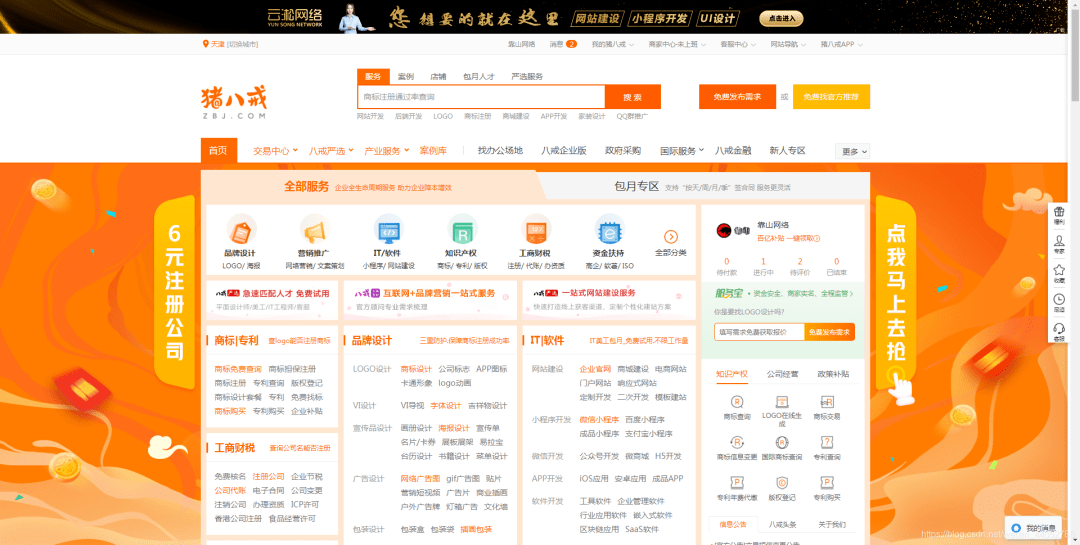Select the 店铺 search tab

(x=438, y=76)
